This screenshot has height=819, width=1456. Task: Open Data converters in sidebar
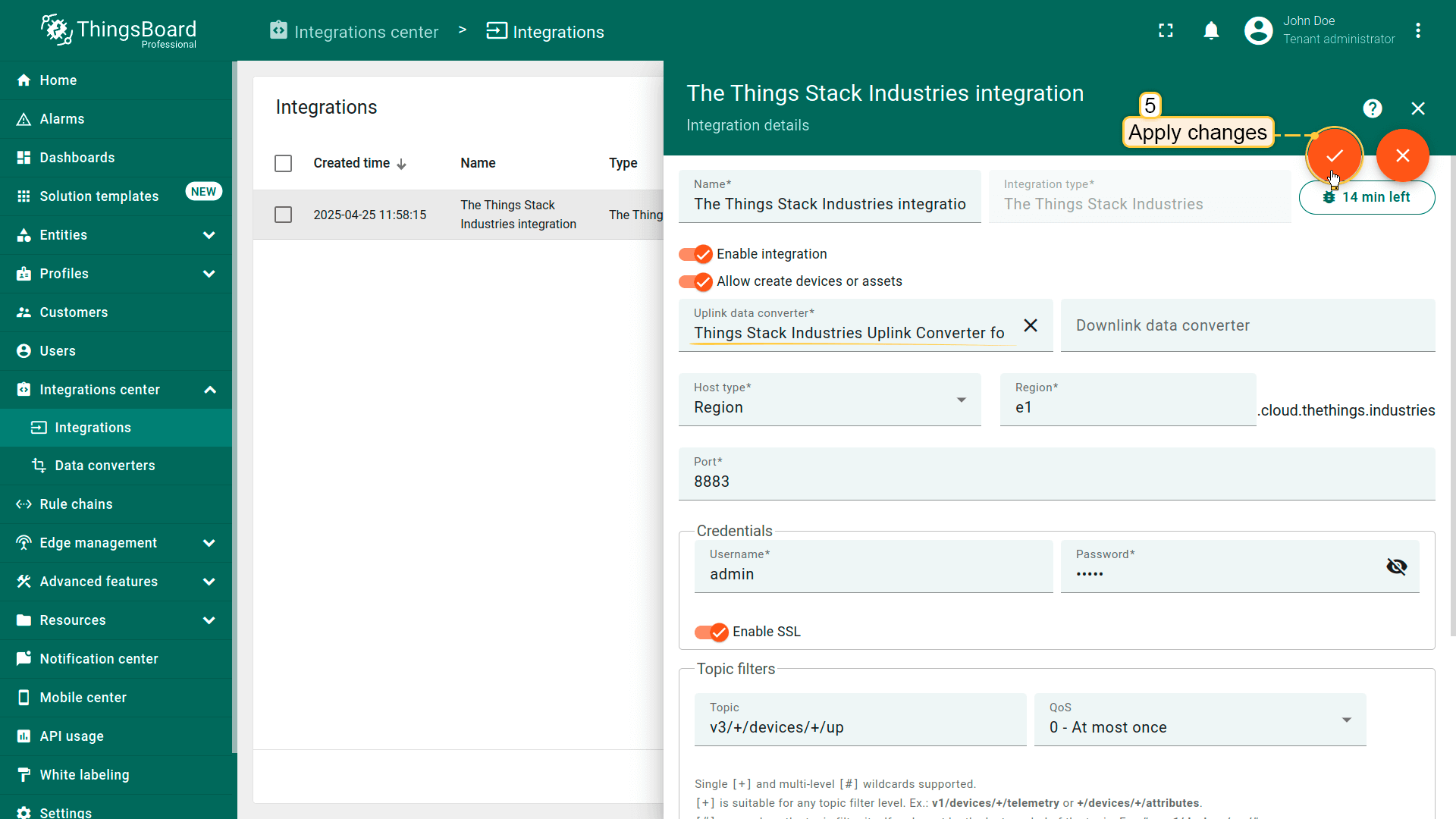(x=105, y=466)
